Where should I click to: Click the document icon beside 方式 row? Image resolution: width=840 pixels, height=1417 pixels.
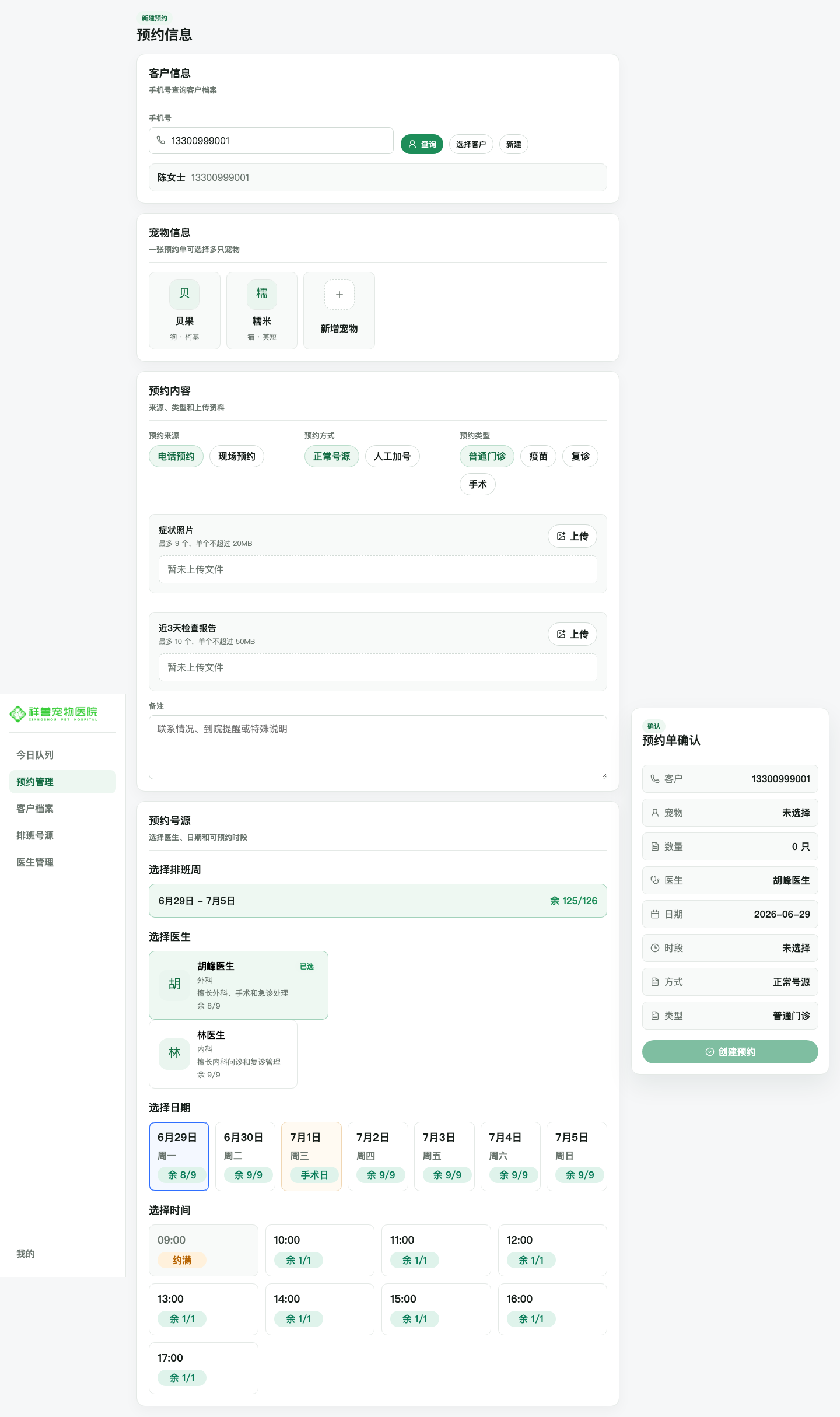(655, 982)
